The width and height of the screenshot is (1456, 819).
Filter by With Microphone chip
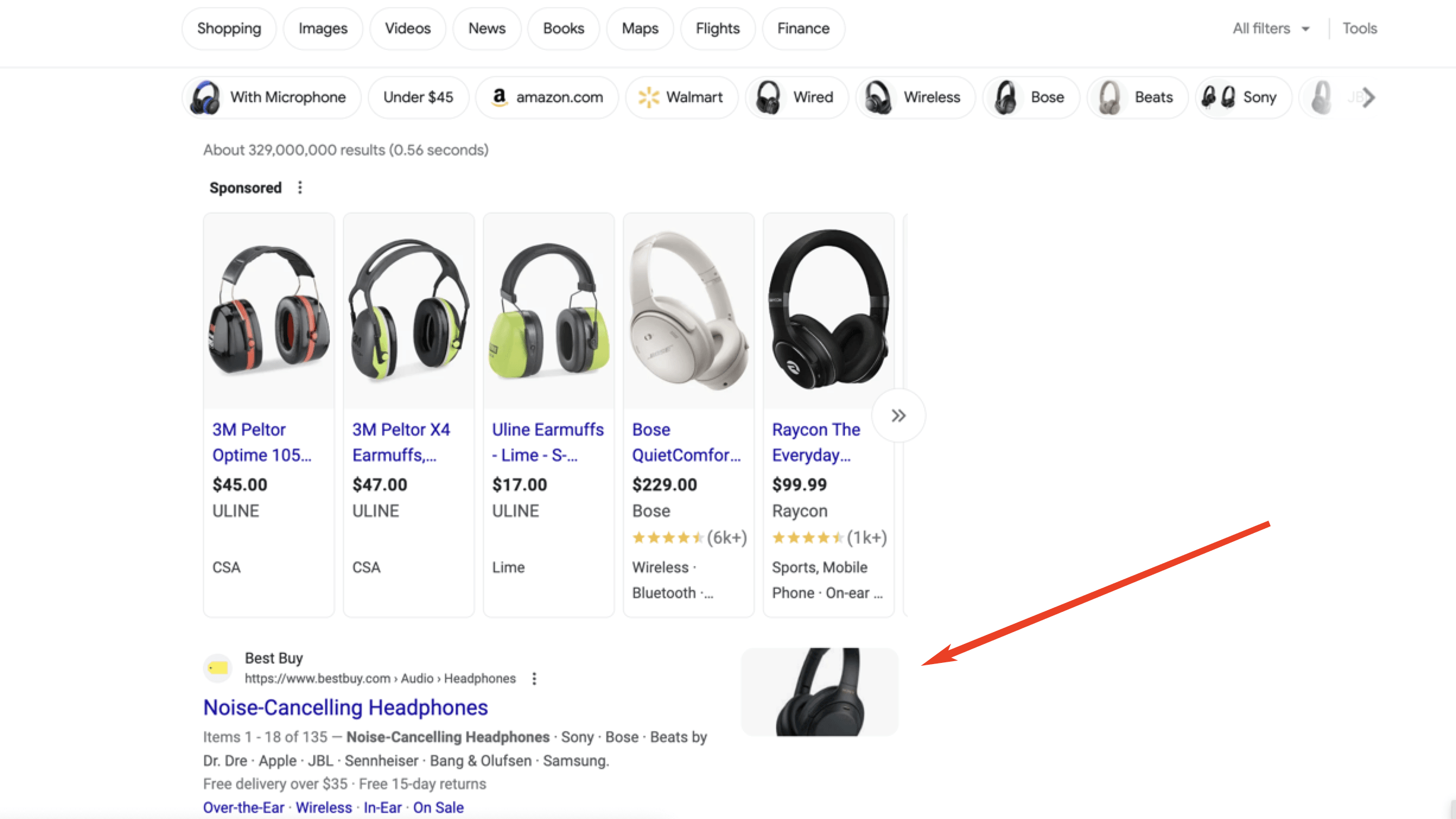[x=272, y=97]
